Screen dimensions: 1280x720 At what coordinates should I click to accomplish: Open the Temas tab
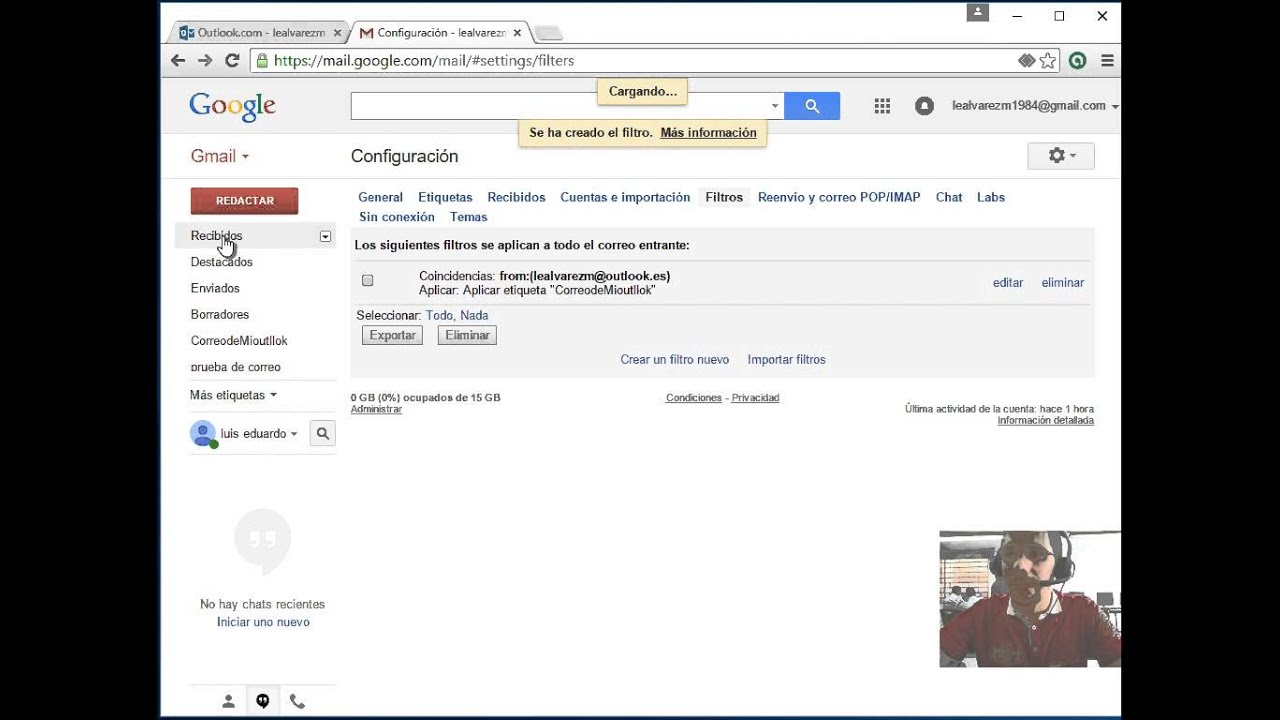coord(468,217)
